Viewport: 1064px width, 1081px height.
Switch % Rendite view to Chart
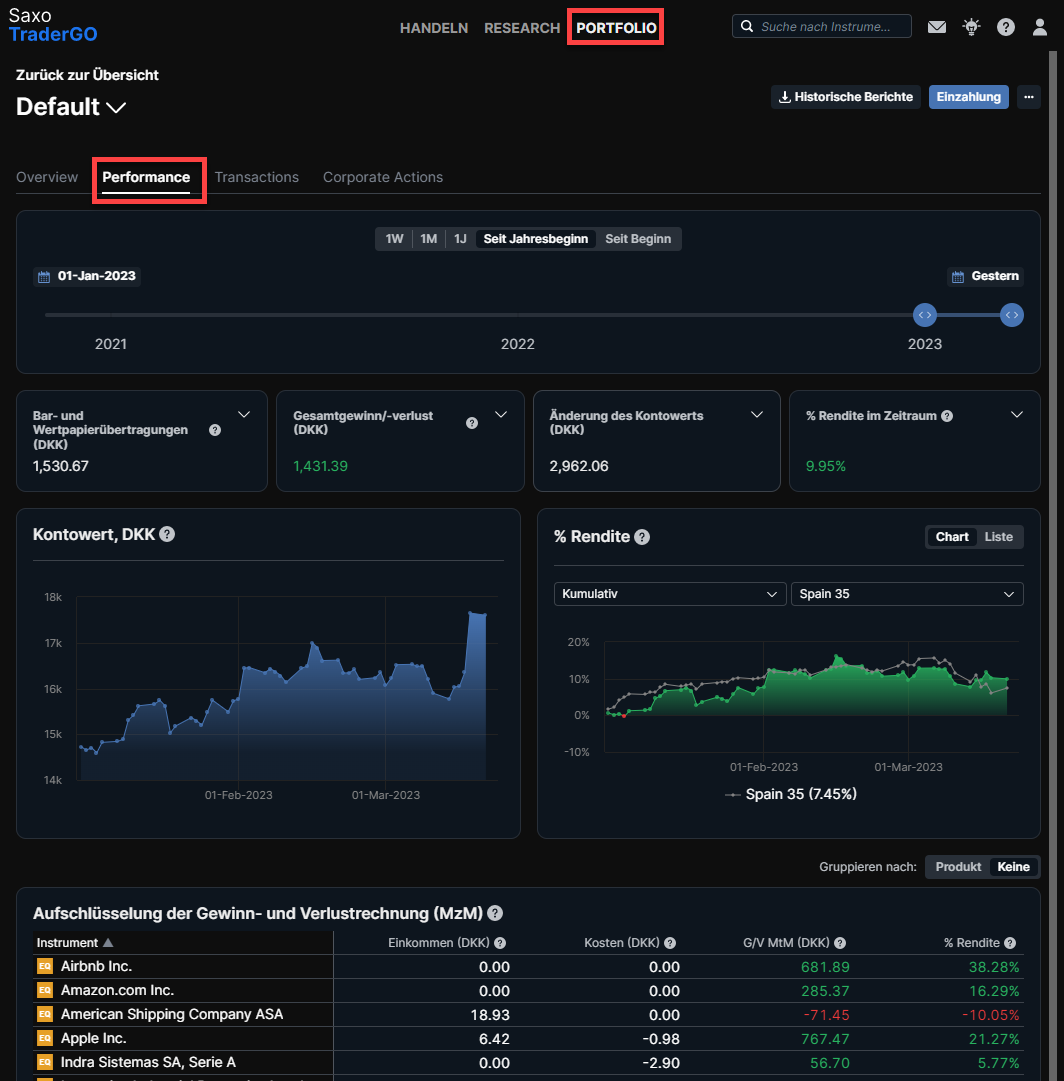click(x=952, y=537)
